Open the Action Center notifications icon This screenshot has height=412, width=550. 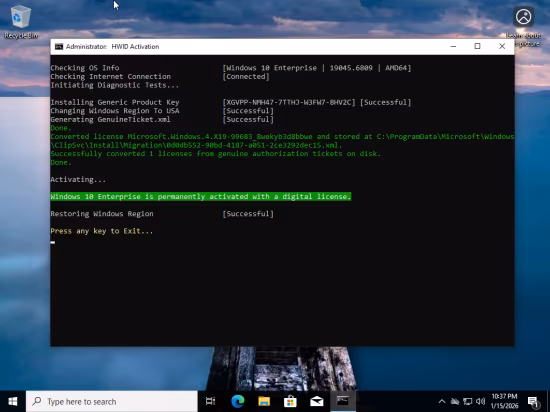(533, 401)
